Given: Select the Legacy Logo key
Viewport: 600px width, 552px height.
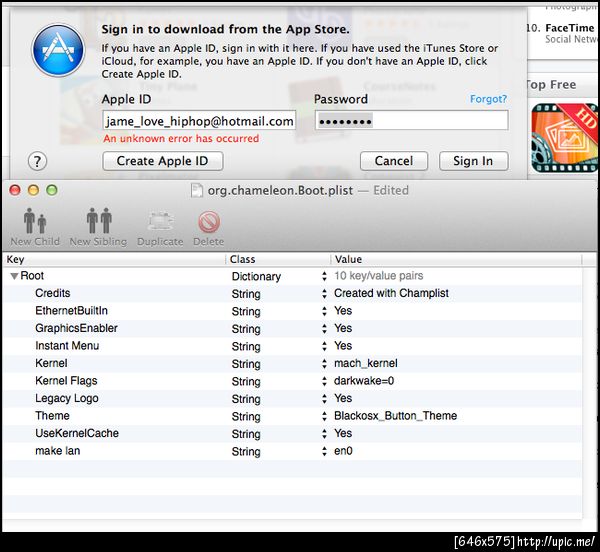Looking at the screenshot, I should coord(67,399).
